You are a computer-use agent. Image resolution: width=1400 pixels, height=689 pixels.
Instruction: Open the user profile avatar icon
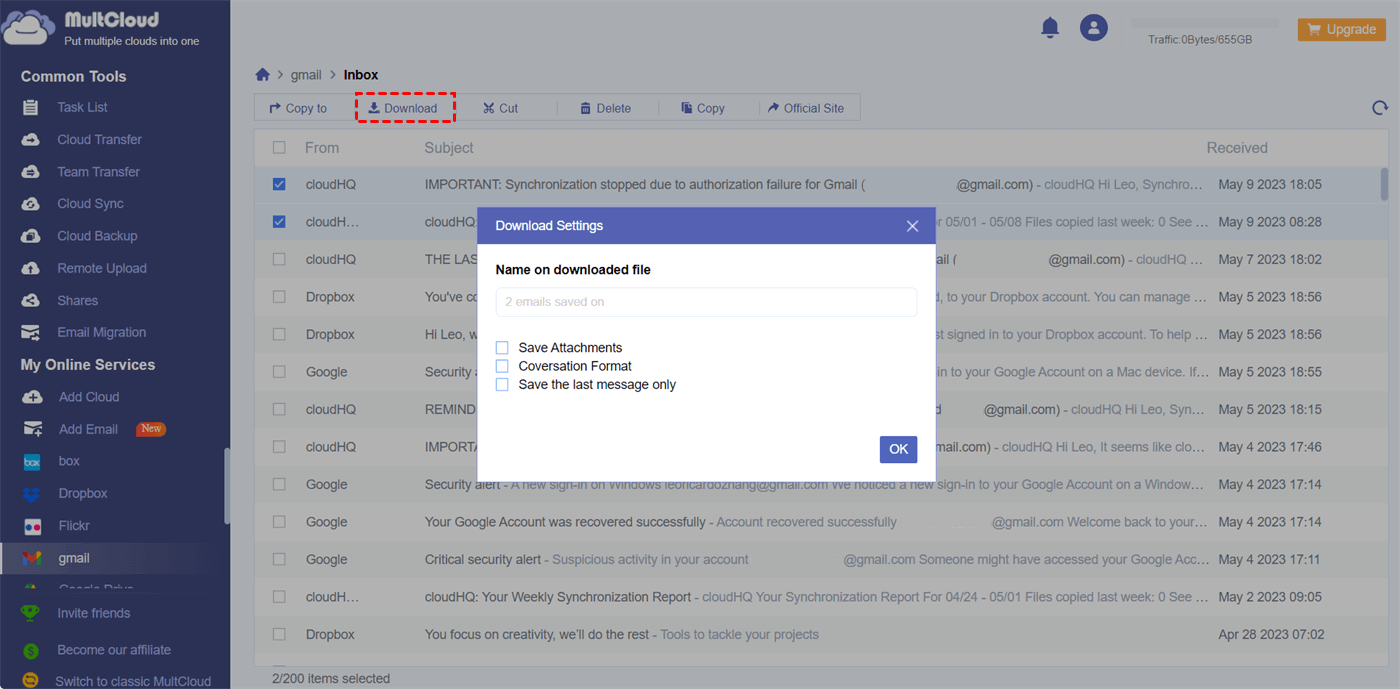pos(1094,28)
